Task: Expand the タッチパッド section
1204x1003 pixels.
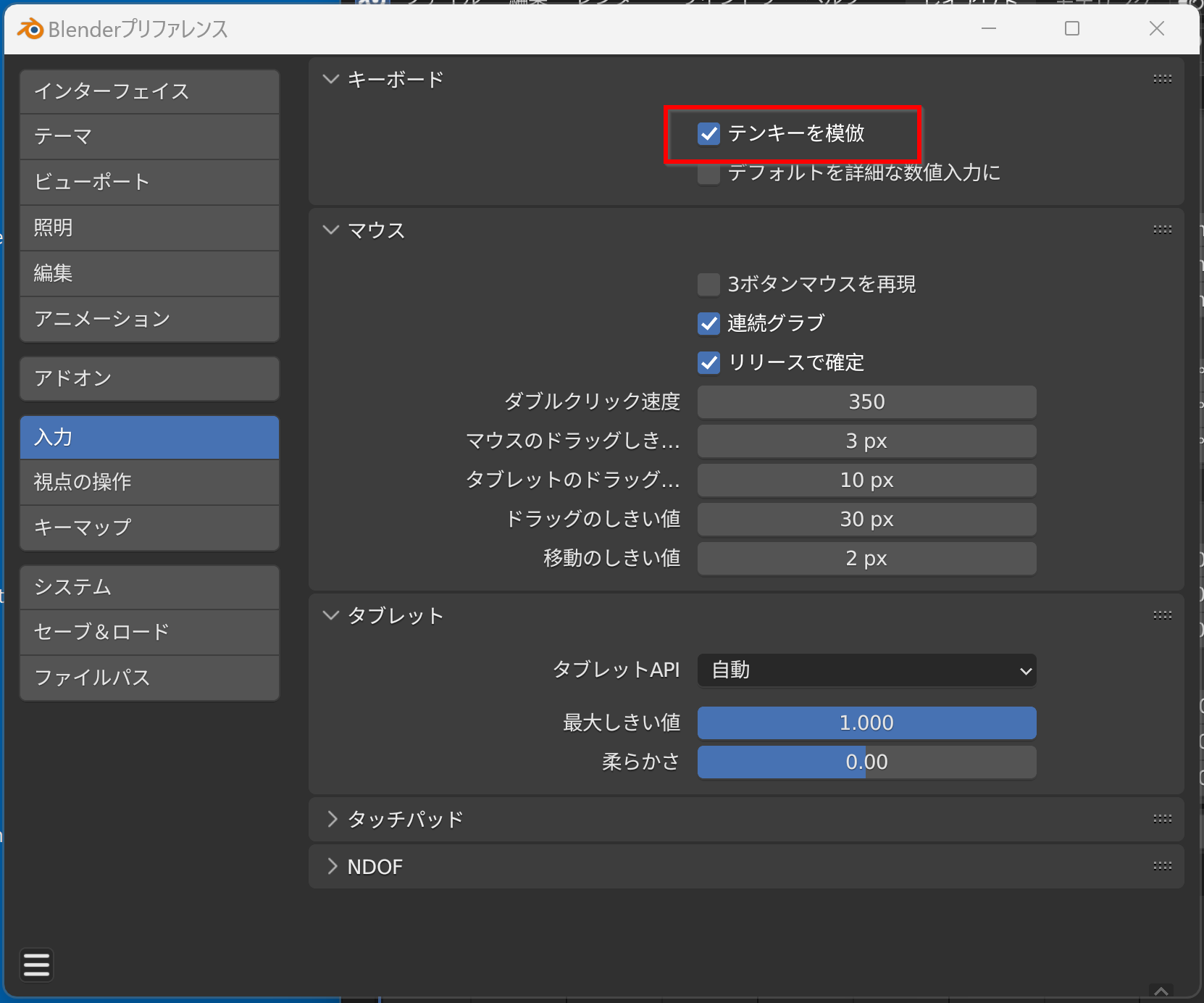Action: [x=332, y=819]
